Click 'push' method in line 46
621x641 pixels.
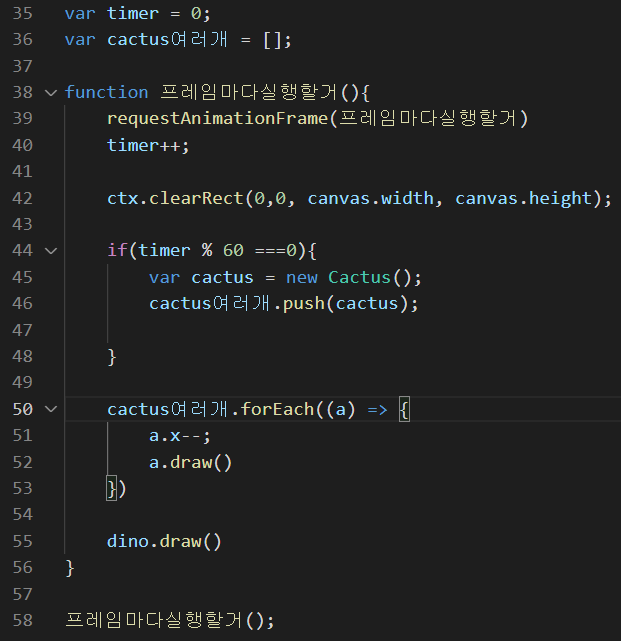coord(304,304)
